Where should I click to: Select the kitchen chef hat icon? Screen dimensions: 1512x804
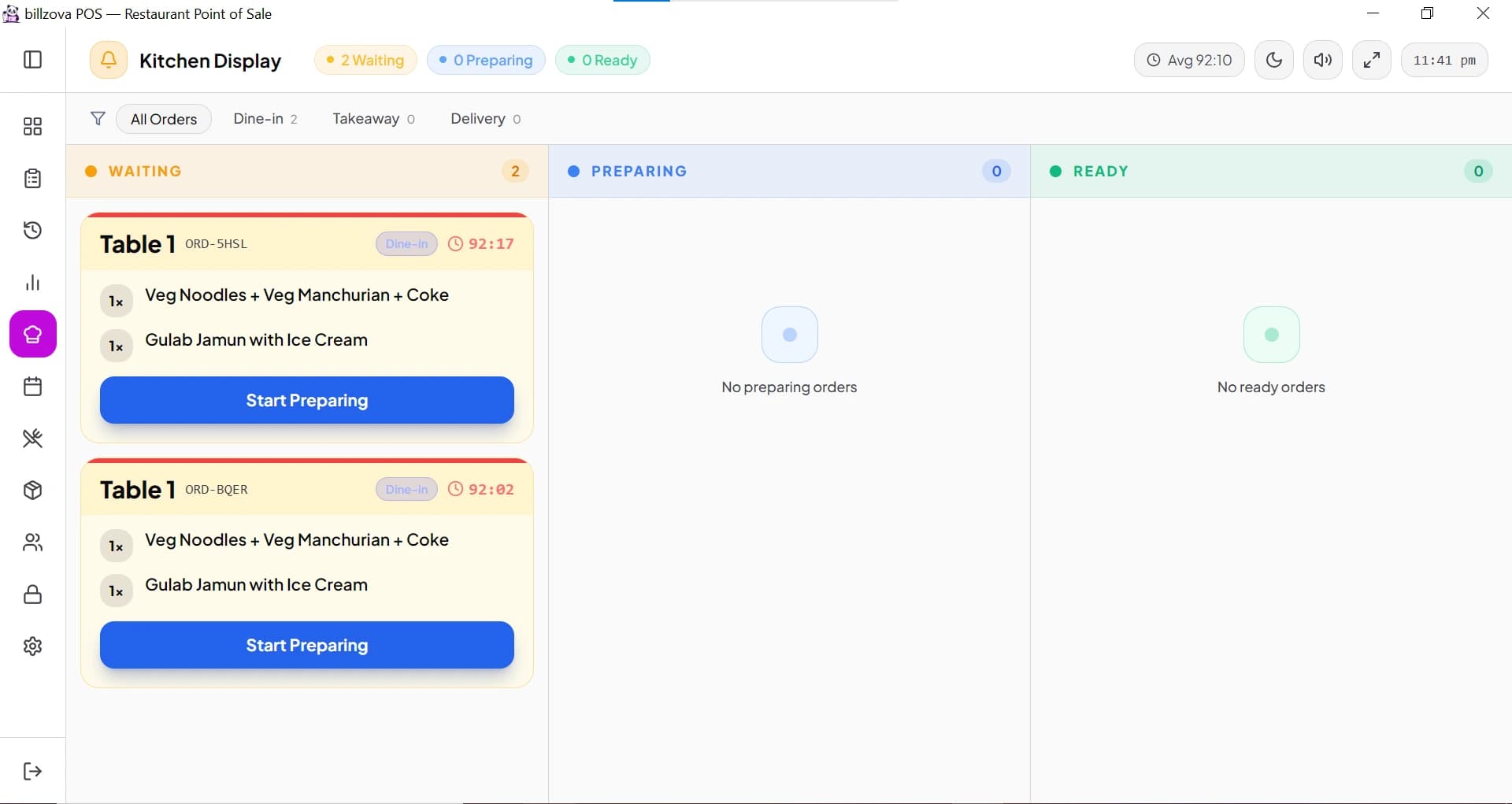(33, 334)
